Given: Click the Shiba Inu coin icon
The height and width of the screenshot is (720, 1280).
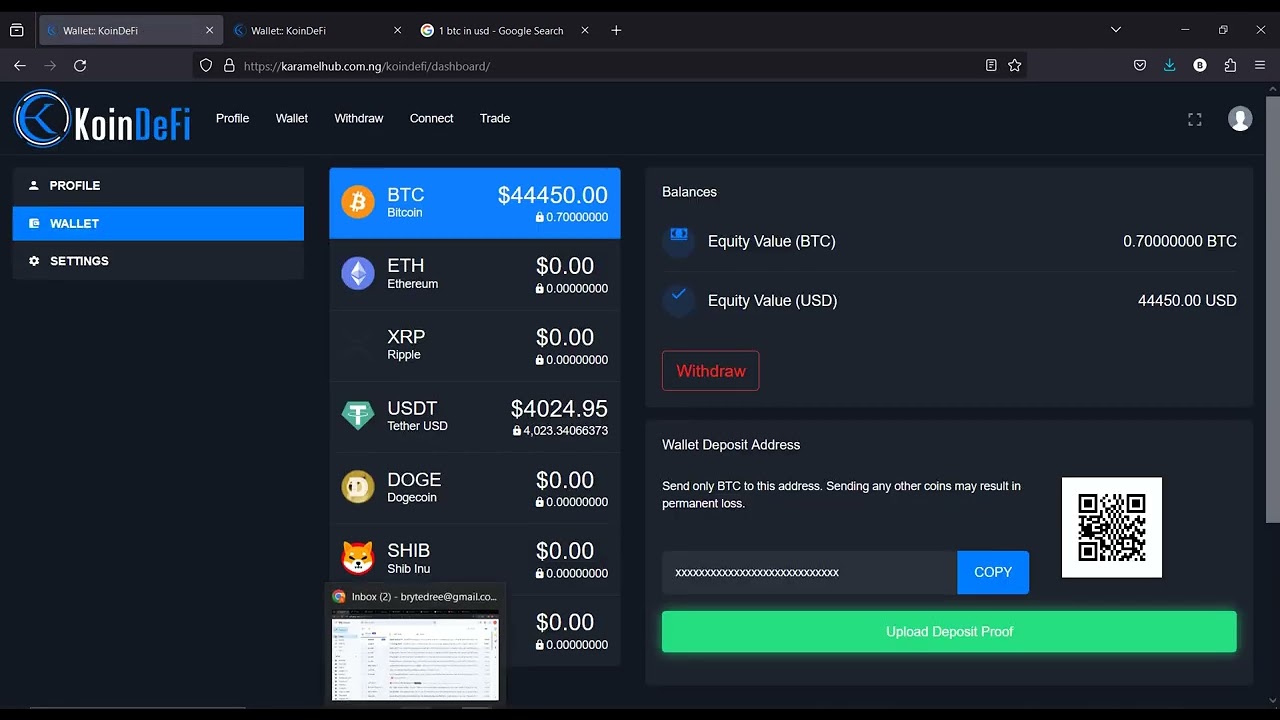Looking at the screenshot, I should click(x=358, y=558).
